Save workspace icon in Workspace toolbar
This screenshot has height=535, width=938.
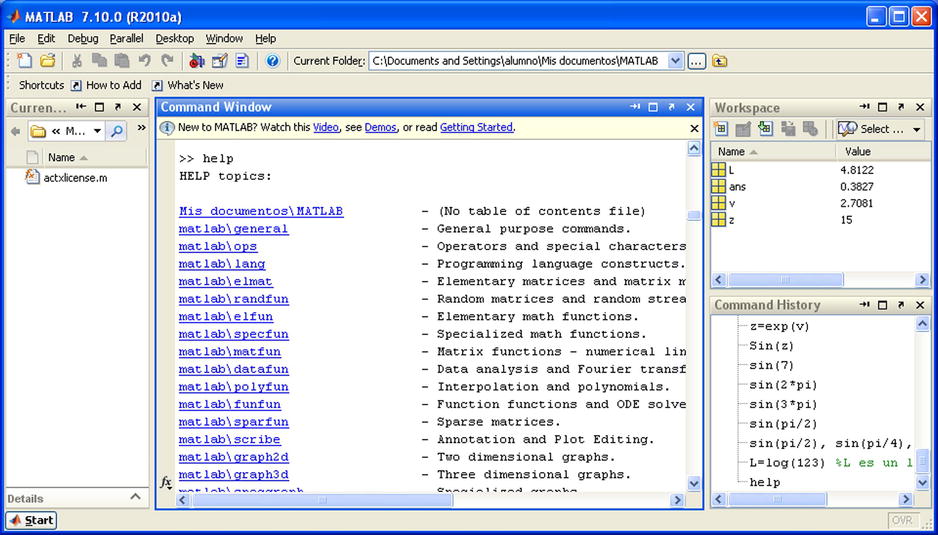788,128
